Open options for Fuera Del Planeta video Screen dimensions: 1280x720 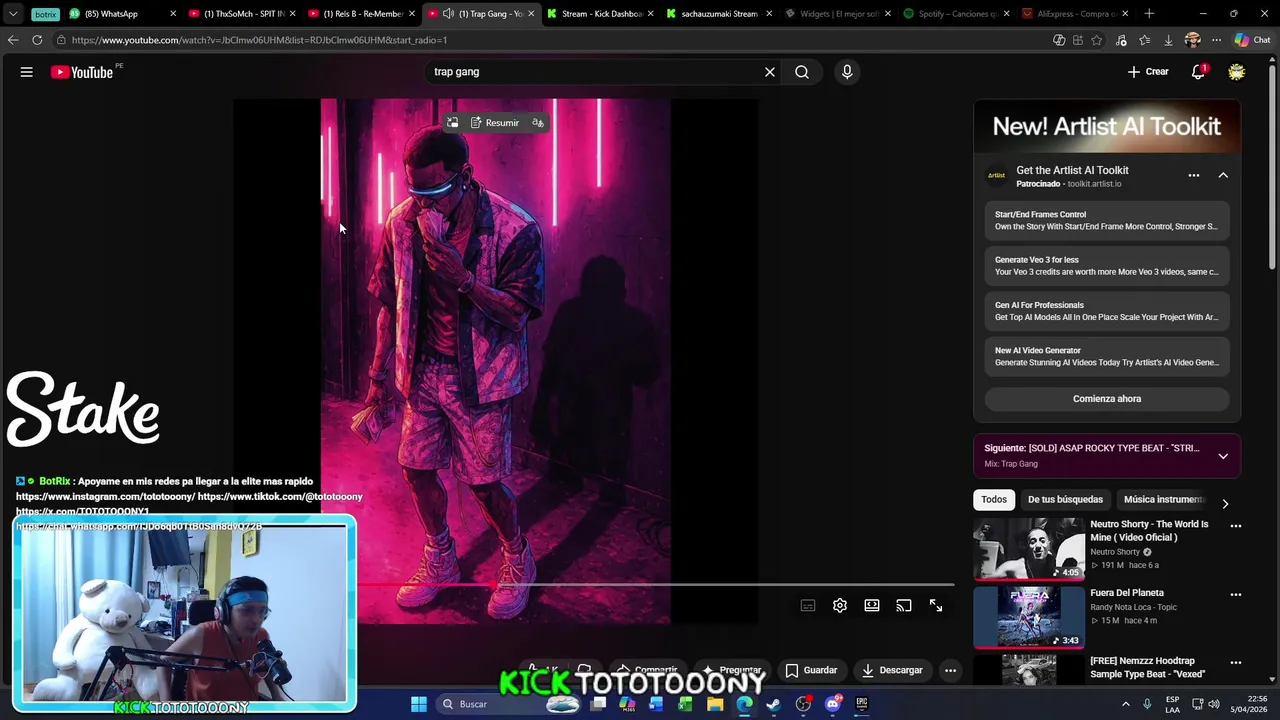pos(1236,594)
